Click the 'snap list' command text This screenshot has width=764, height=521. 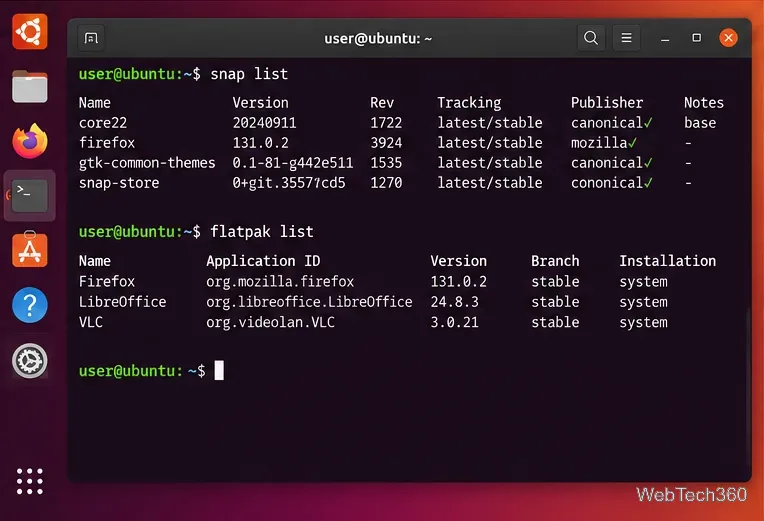click(x=249, y=74)
